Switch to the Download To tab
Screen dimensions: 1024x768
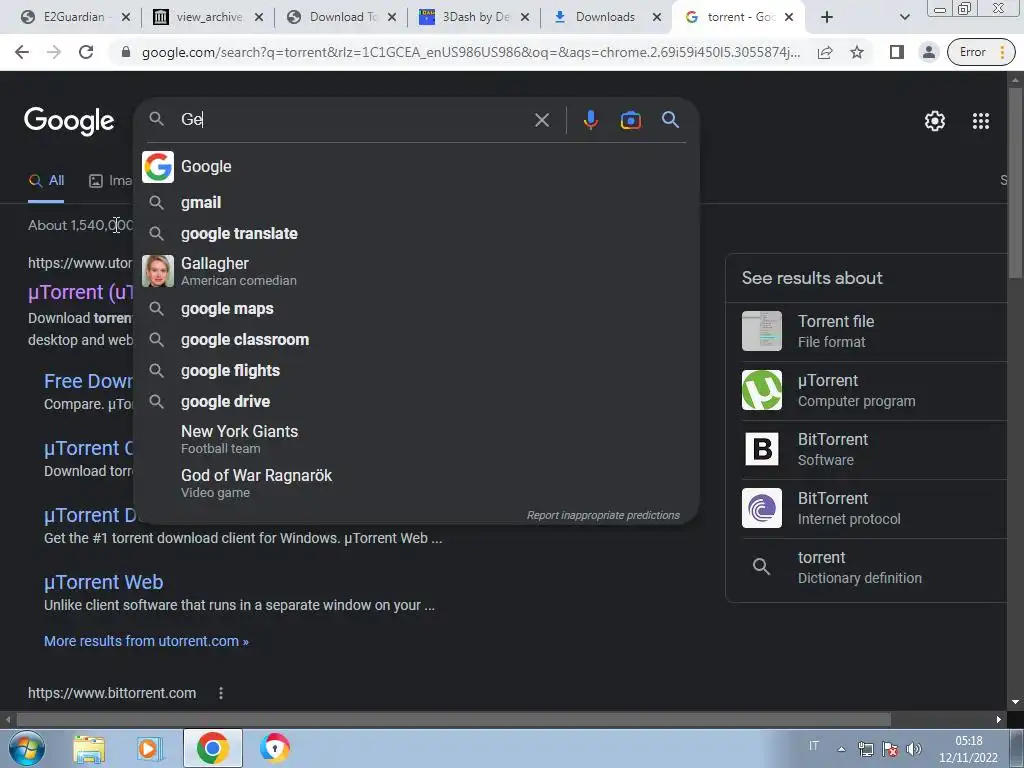(x=341, y=17)
